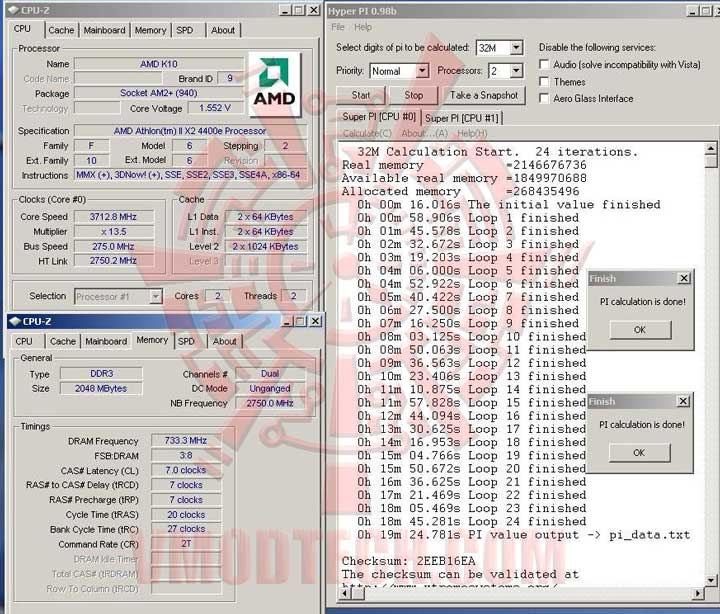
Task: Click the Checksum: 2EEB16EA line
Action: [408, 561]
